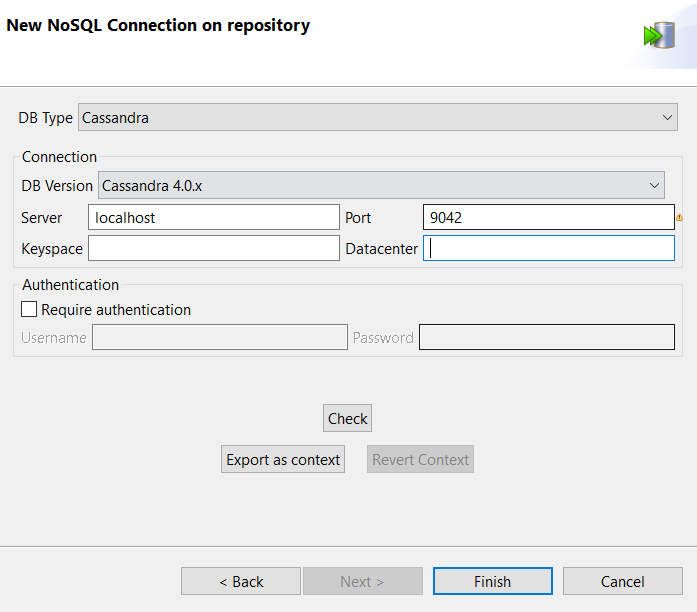Click the Username text box

[219, 337]
